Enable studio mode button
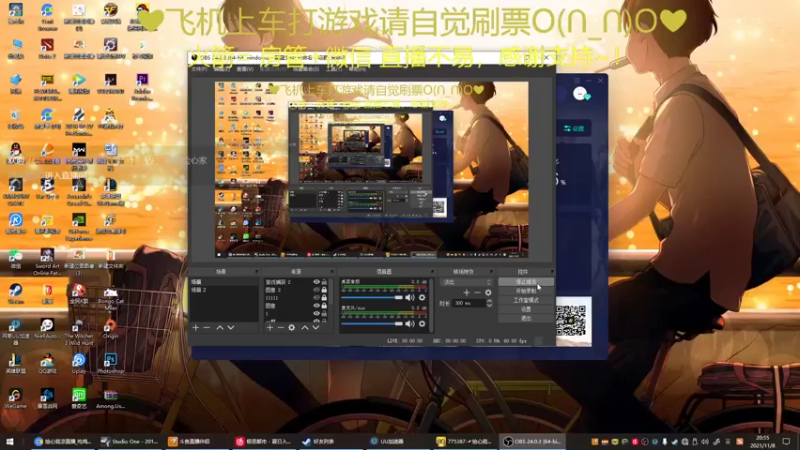The height and width of the screenshot is (450, 800). pyautogui.click(x=526, y=300)
